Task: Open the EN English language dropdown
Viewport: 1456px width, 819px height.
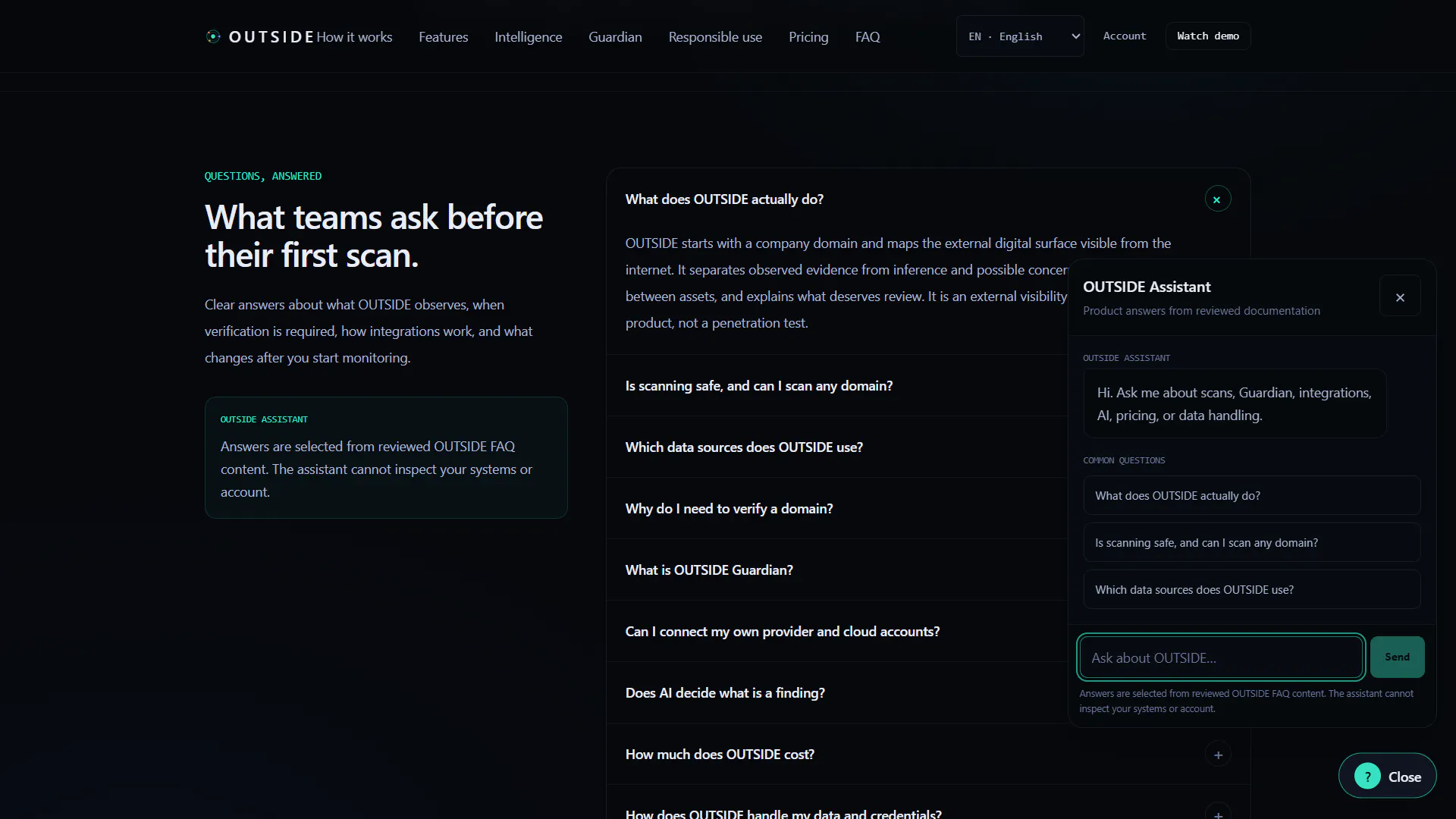Action: [x=1020, y=36]
